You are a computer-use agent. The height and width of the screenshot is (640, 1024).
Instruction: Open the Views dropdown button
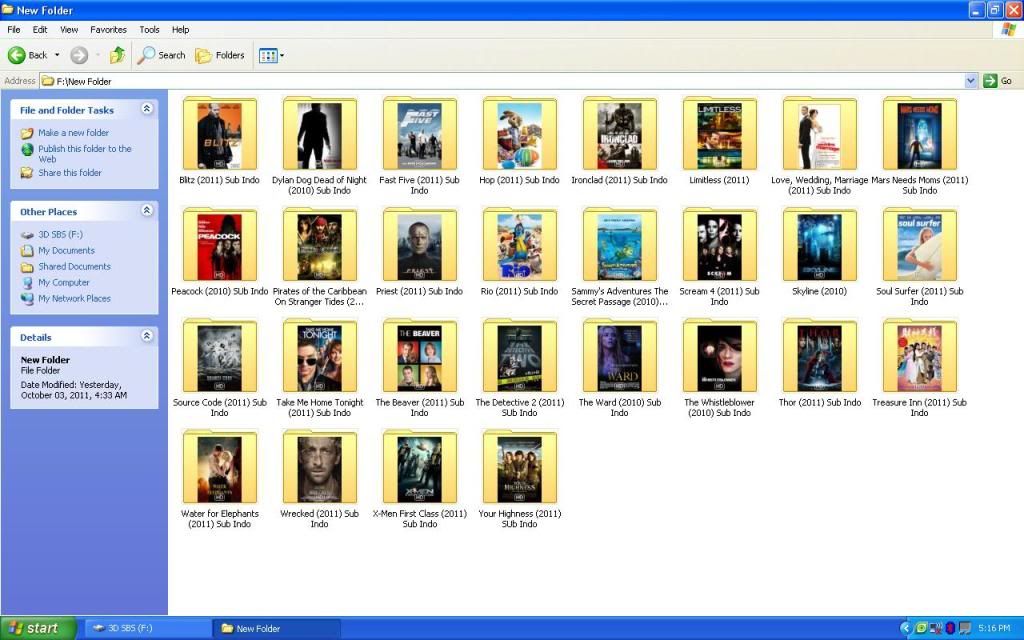point(271,56)
